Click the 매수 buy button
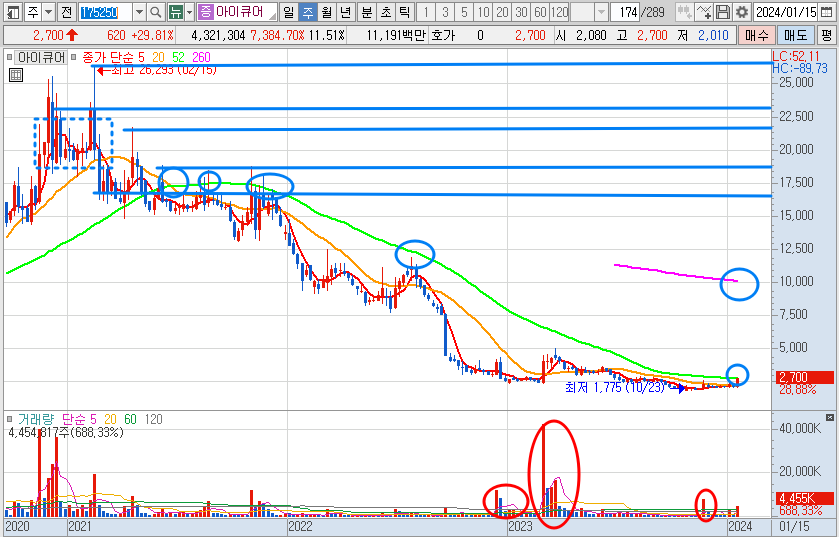Image resolution: width=839 pixels, height=537 pixels. point(757,35)
